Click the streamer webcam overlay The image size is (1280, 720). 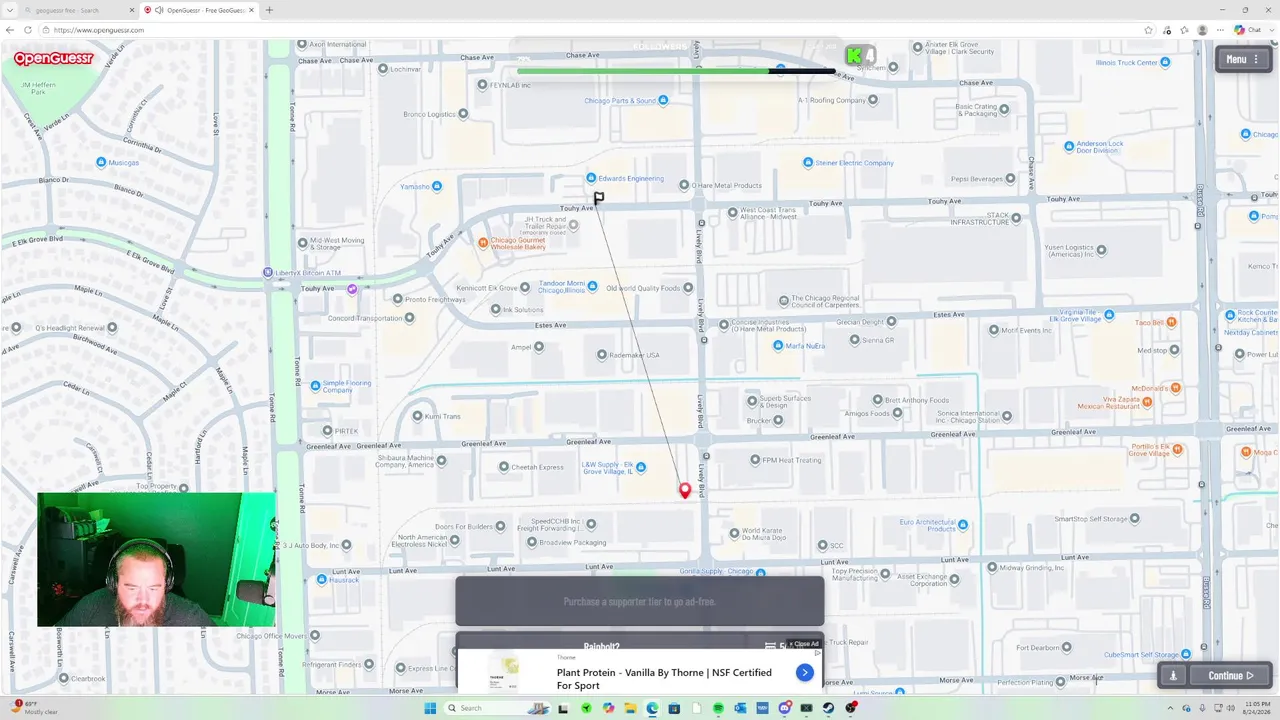pyautogui.click(x=156, y=559)
